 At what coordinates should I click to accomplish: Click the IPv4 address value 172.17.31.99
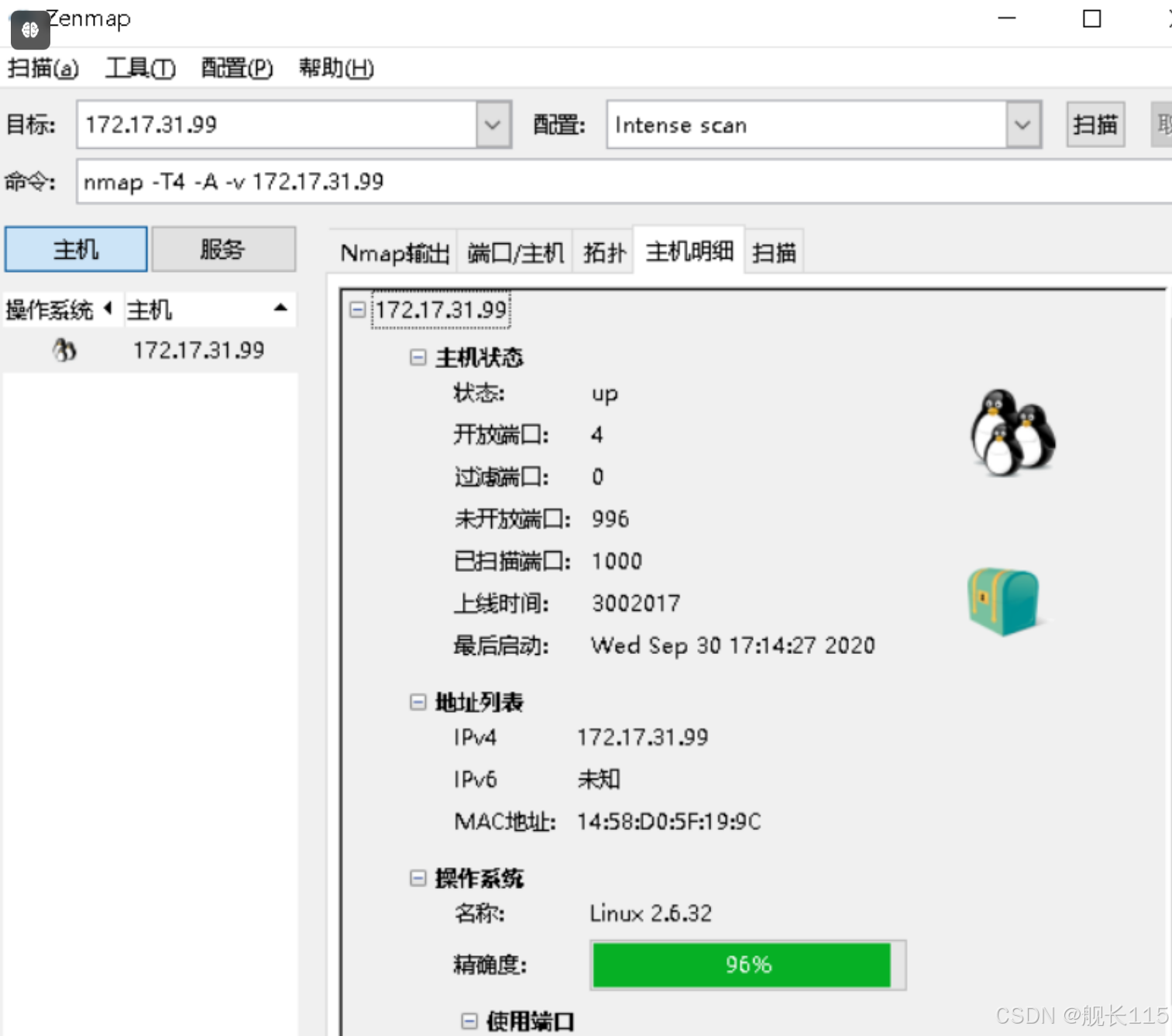pyautogui.click(x=642, y=737)
